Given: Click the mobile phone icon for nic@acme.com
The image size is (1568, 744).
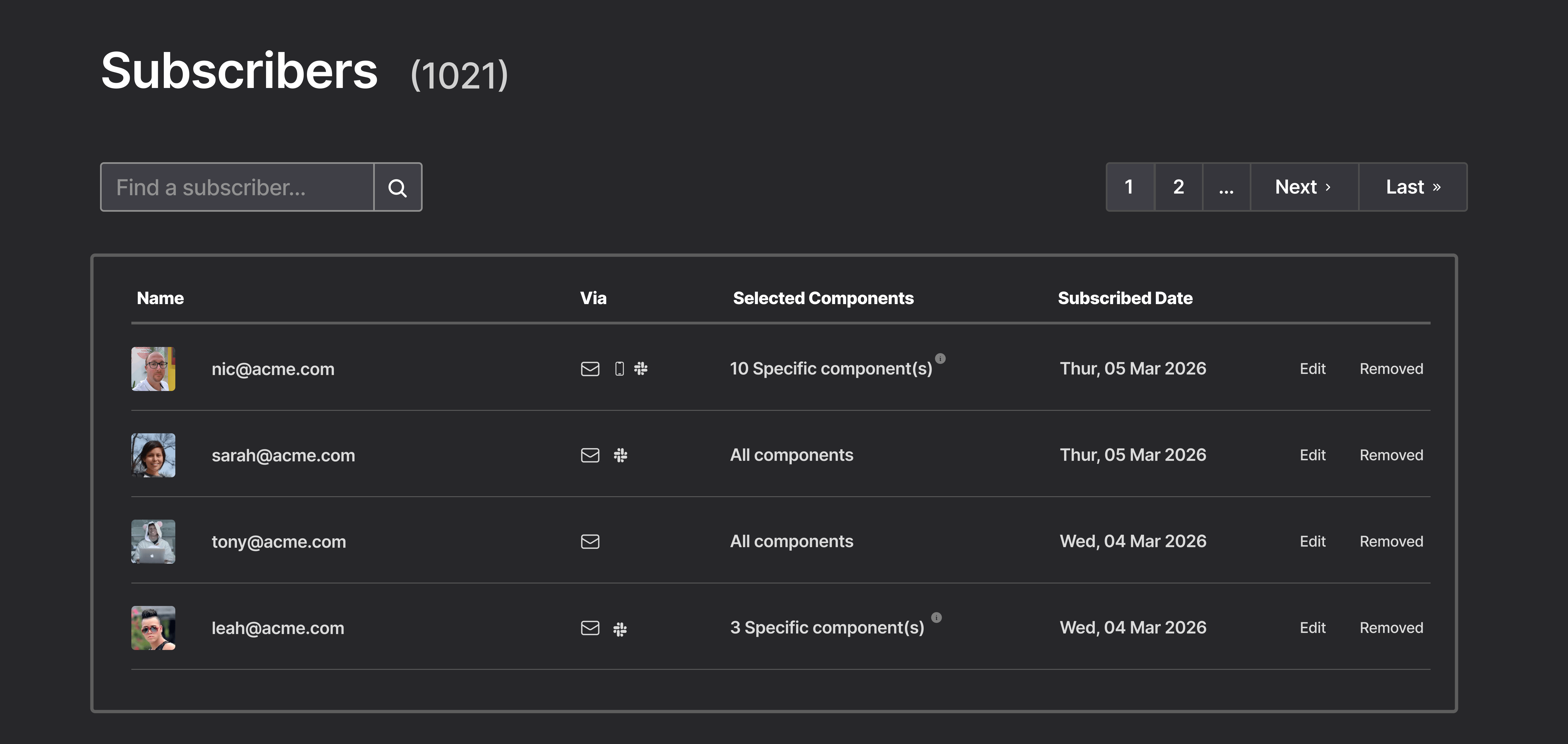Looking at the screenshot, I should click(x=620, y=368).
